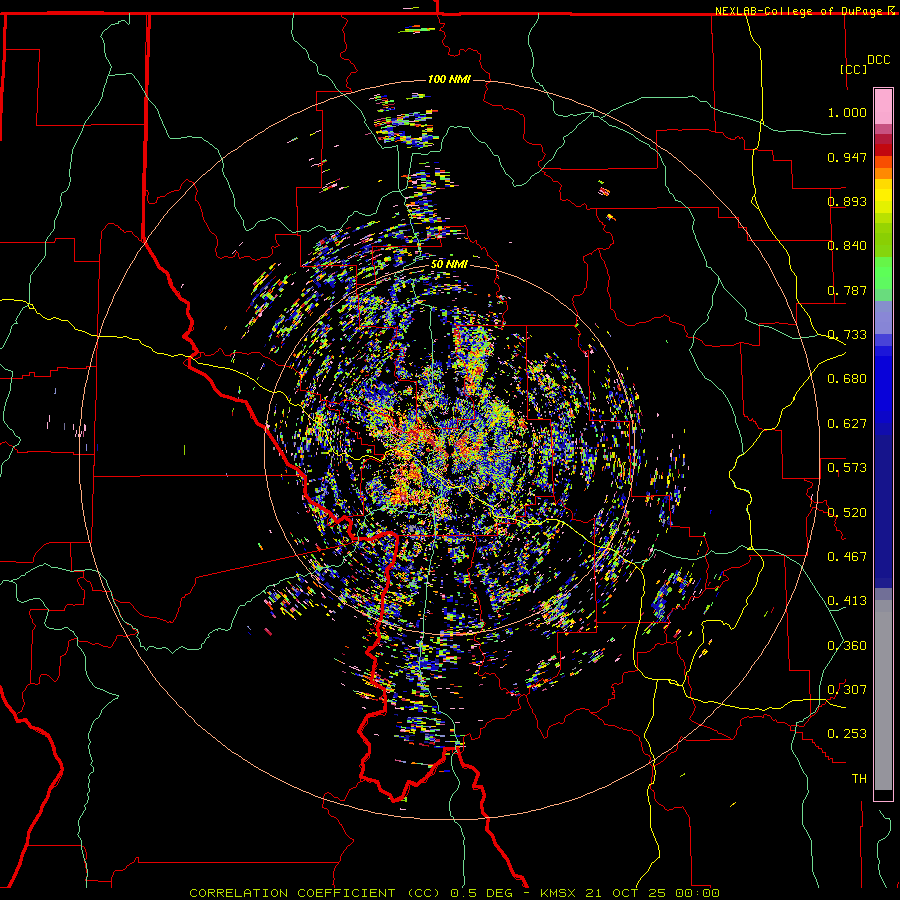Click the 0.787 legend value

click(847, 290)
